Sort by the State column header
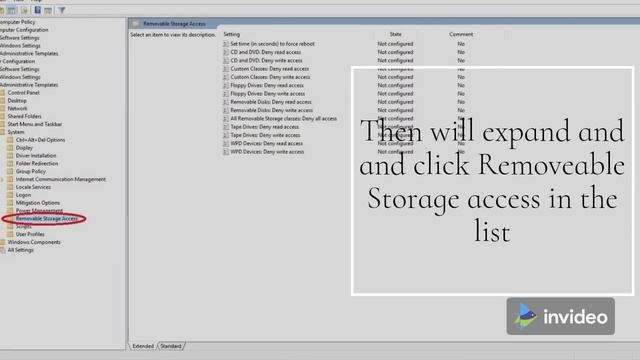 pos(396,34)
